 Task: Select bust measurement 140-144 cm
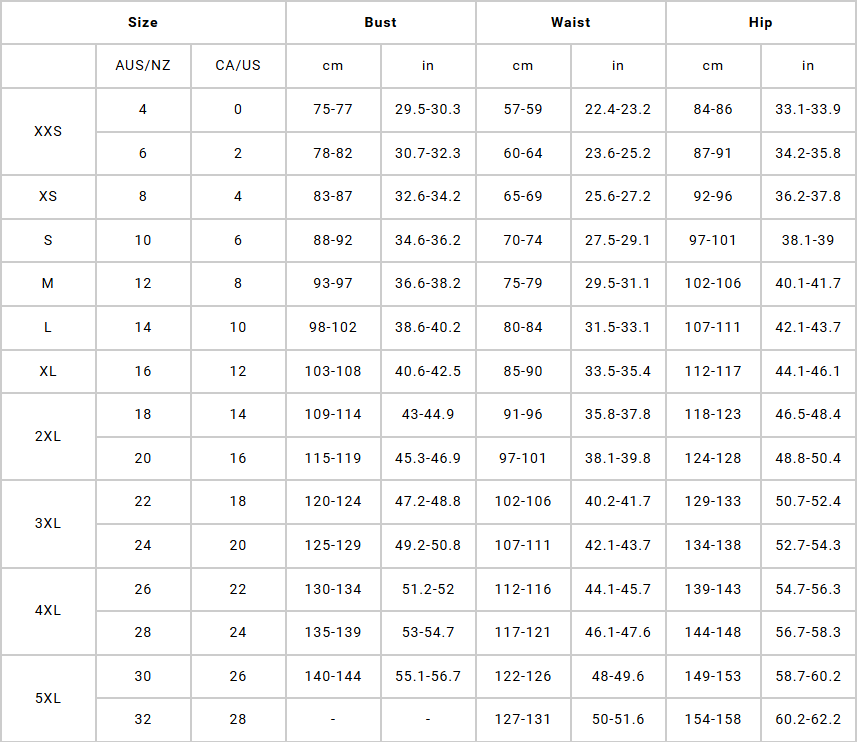tap(333, 676)
